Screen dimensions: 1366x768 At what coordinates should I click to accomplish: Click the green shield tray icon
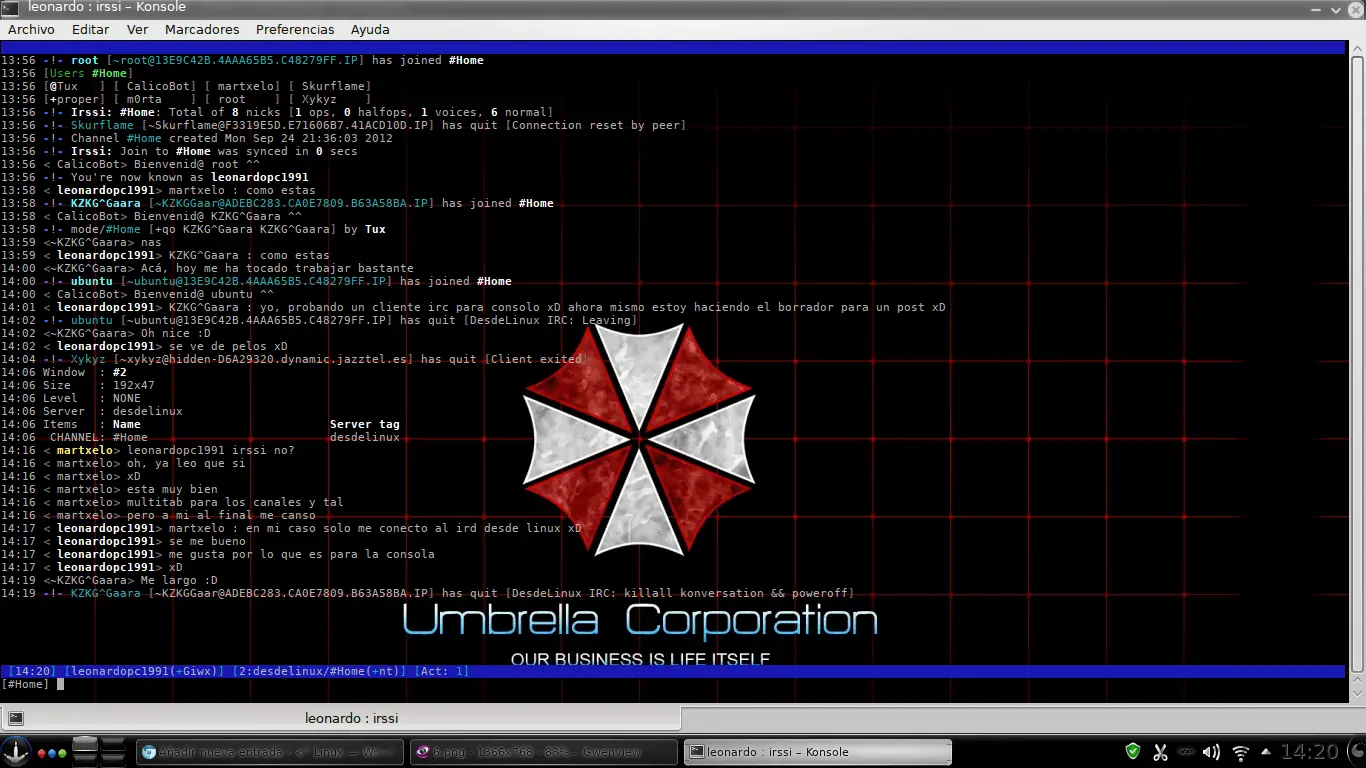pos(1133,751)
